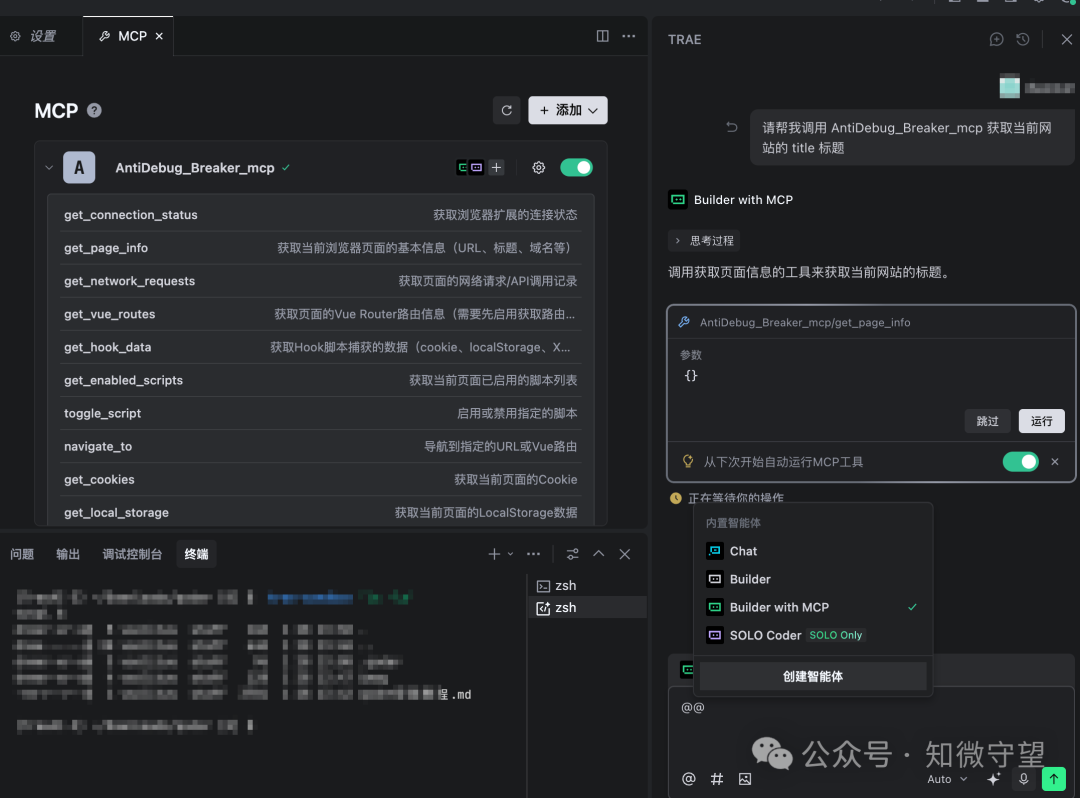Choose the SOLO Coder agent
This screenshot has height=798, width=1080.
pos(813,635)
